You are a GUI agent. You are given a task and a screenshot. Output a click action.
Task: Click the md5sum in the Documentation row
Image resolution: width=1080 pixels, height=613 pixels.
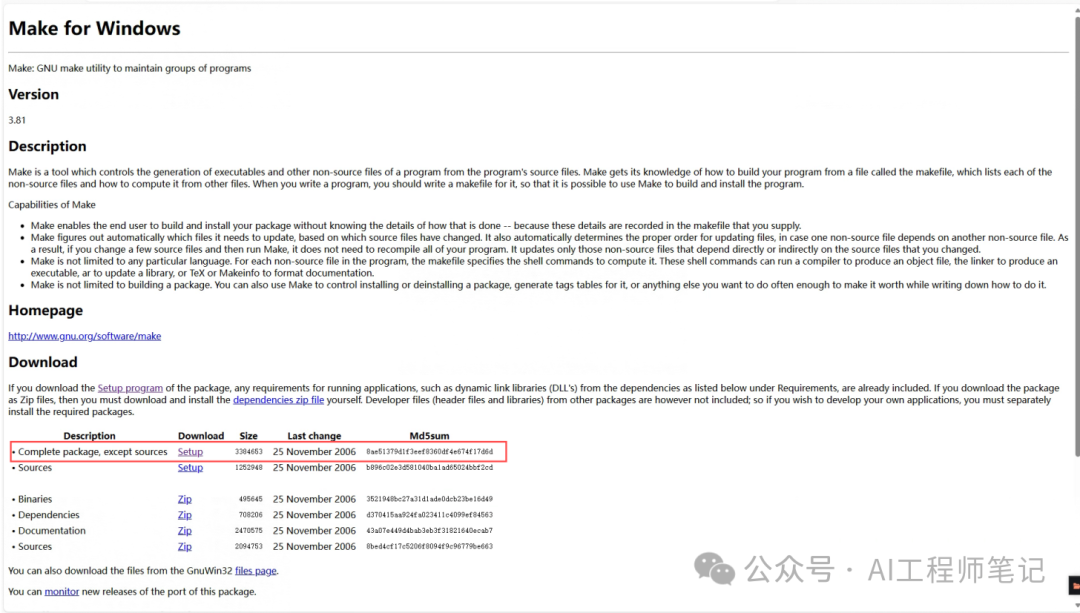pos(430,531)
